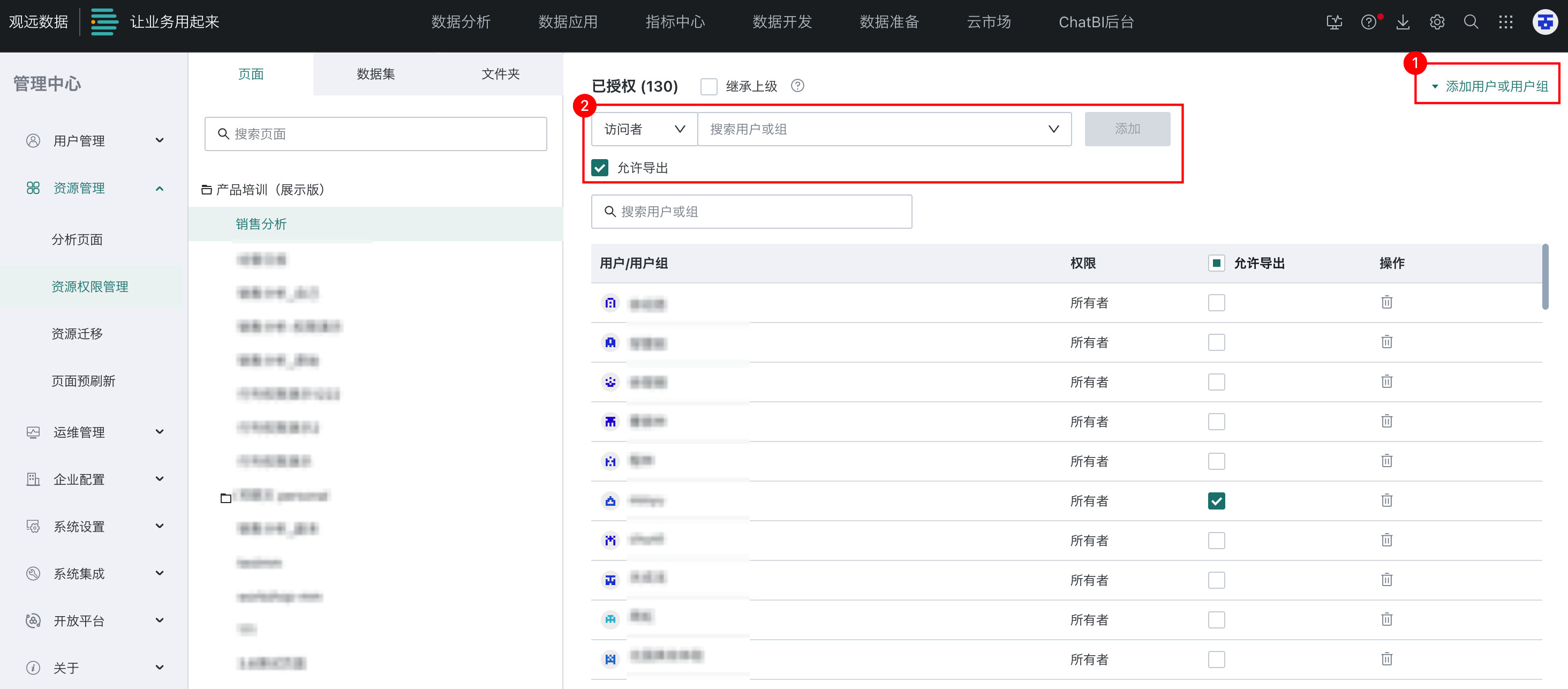1568x689 pixels.
Task: Switch to the 数据集 tab
Action: pos(375,74)
